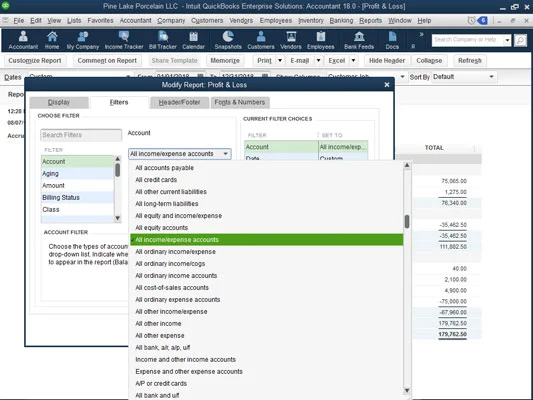Click the search magnifier icon

pyautogui.click(x=520, y=40)
